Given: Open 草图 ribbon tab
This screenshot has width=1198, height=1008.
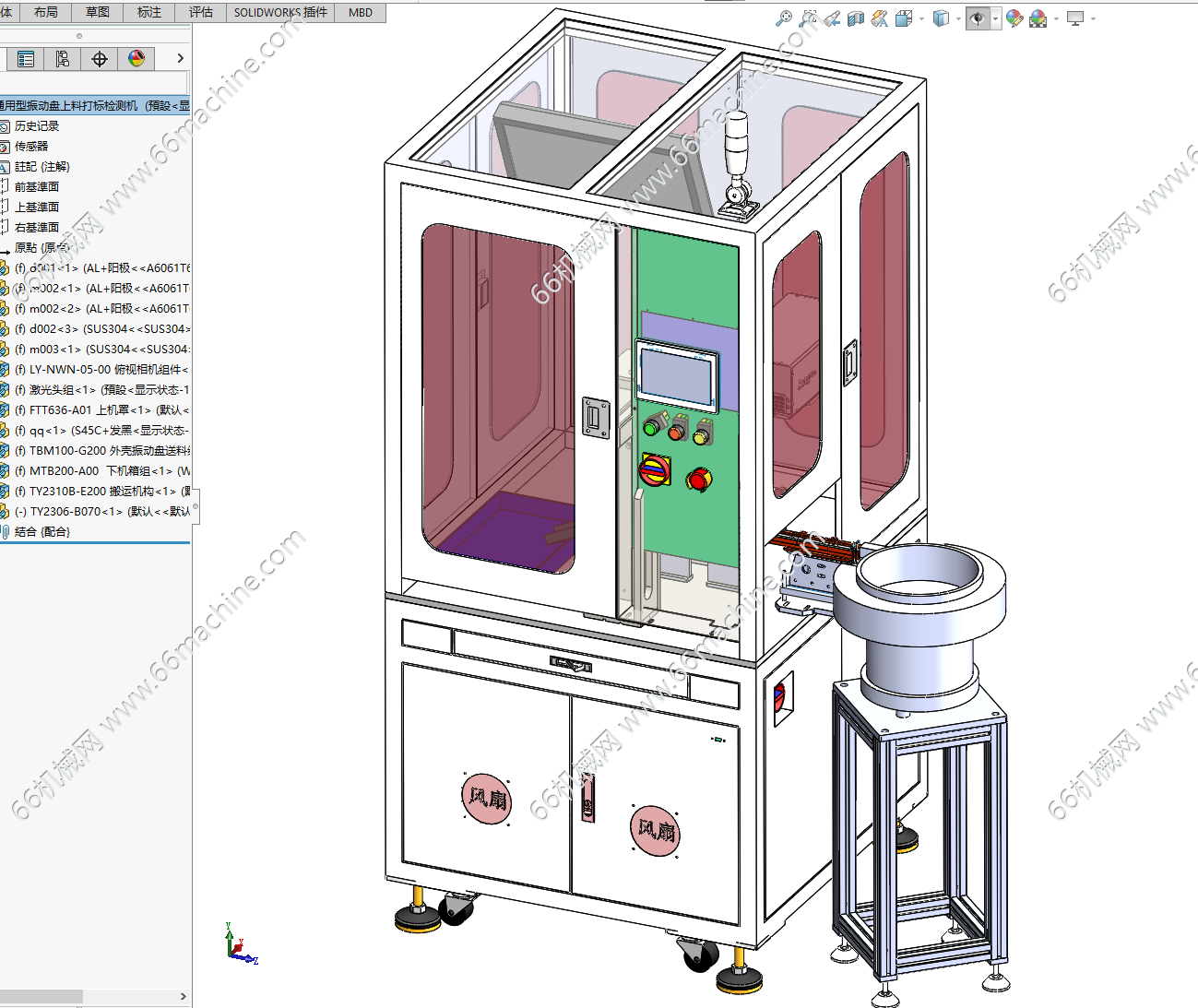Looking at the screenshot, I should click(97, 12).
